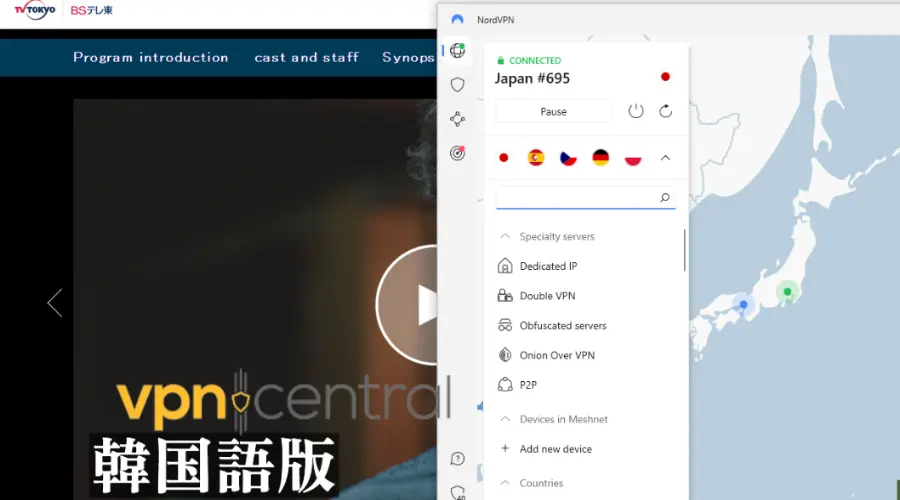Select the Germany flag in recent connections

pos(600,157)
